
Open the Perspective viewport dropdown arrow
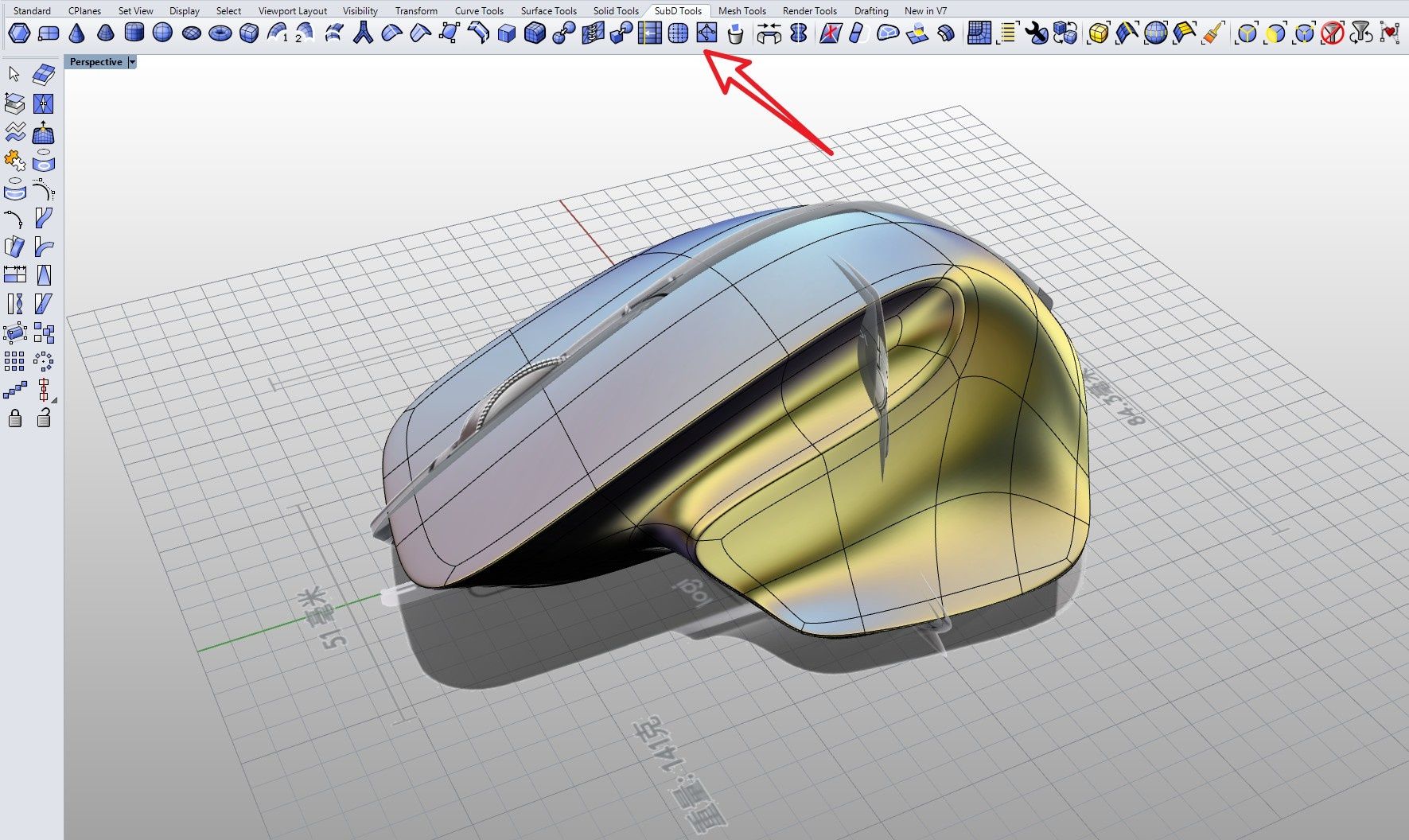[x=132, y=62]
